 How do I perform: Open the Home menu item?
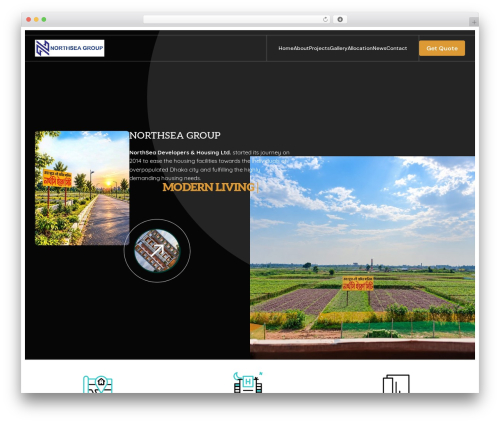click(286, 48)
